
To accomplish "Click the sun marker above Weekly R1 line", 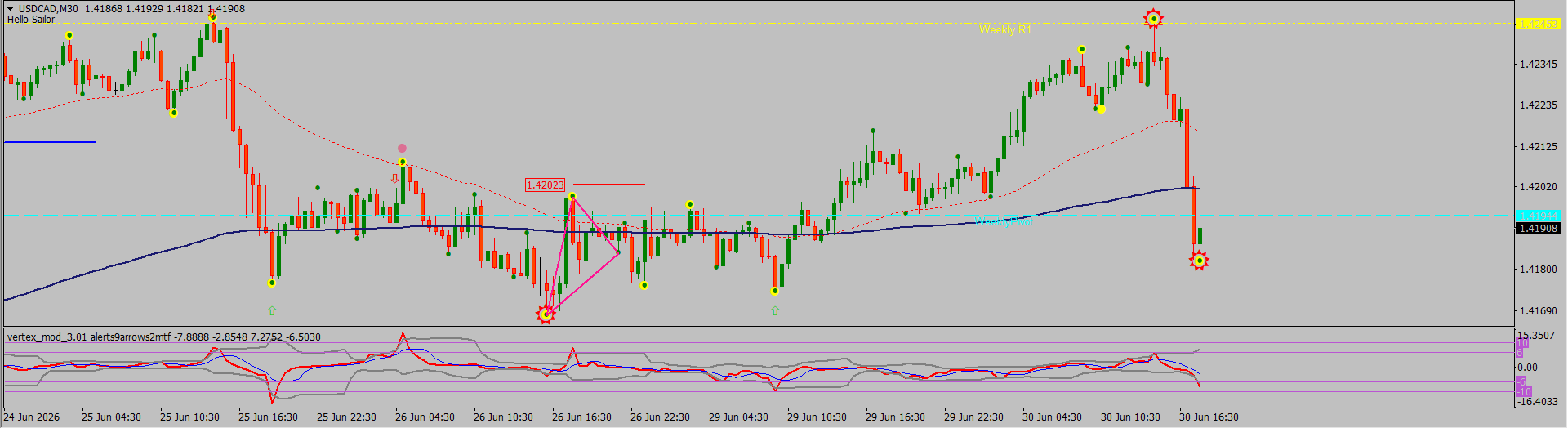I will tap(1153, 19).
